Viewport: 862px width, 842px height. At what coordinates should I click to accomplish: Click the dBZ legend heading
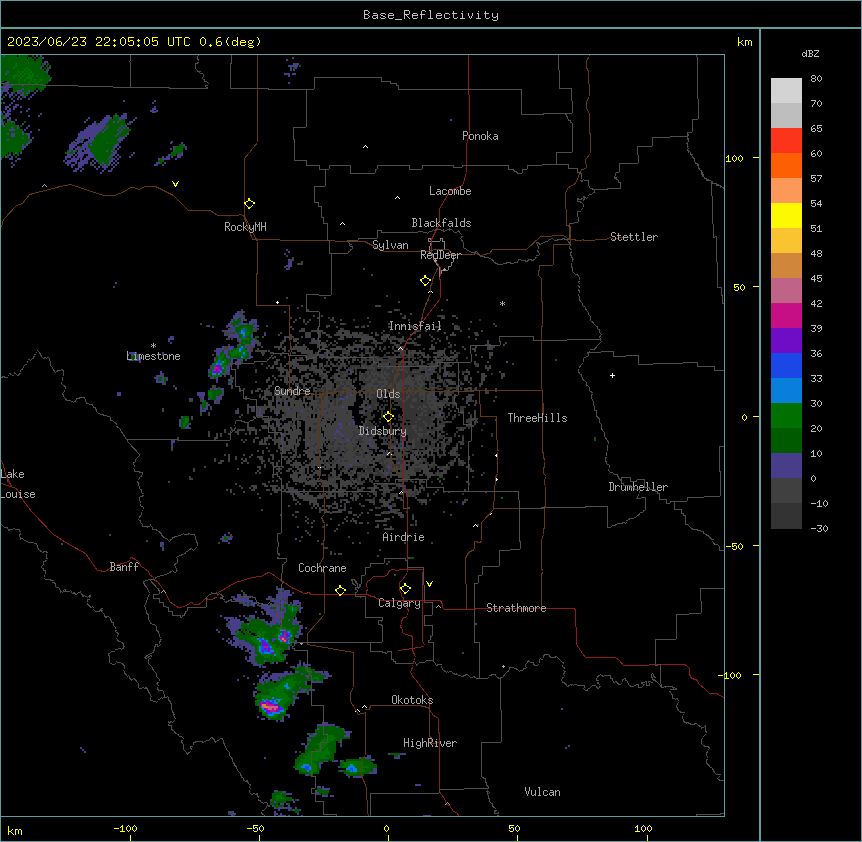pyautogui.click(x=810, y=53)
